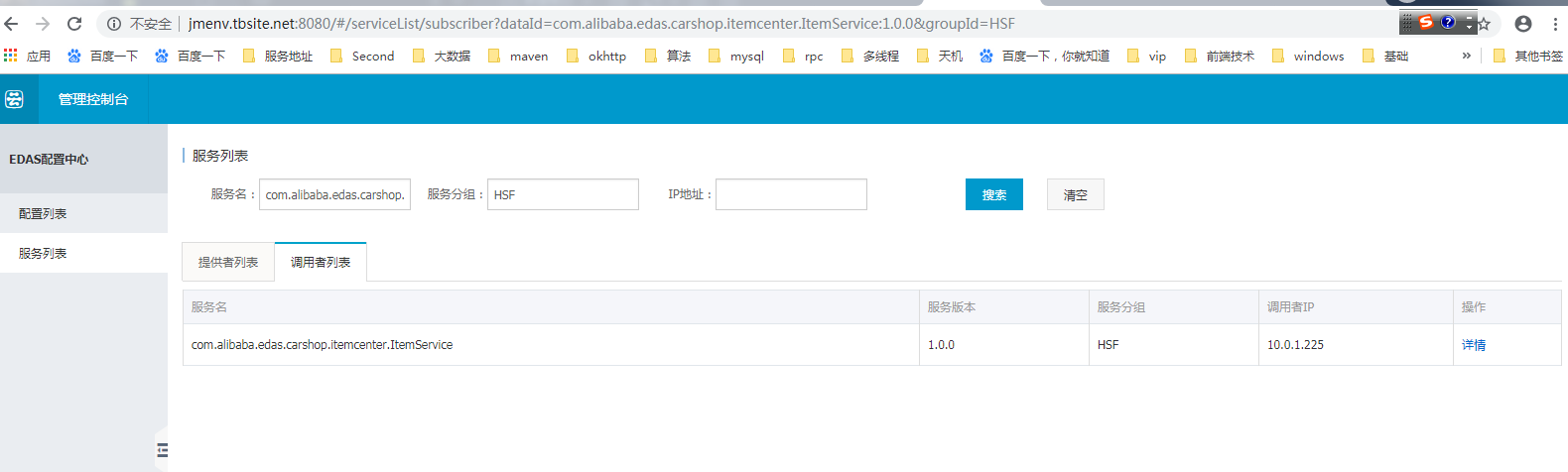
Task: Click the blue help question-mark icon
Action: (x=1448, y=22)
